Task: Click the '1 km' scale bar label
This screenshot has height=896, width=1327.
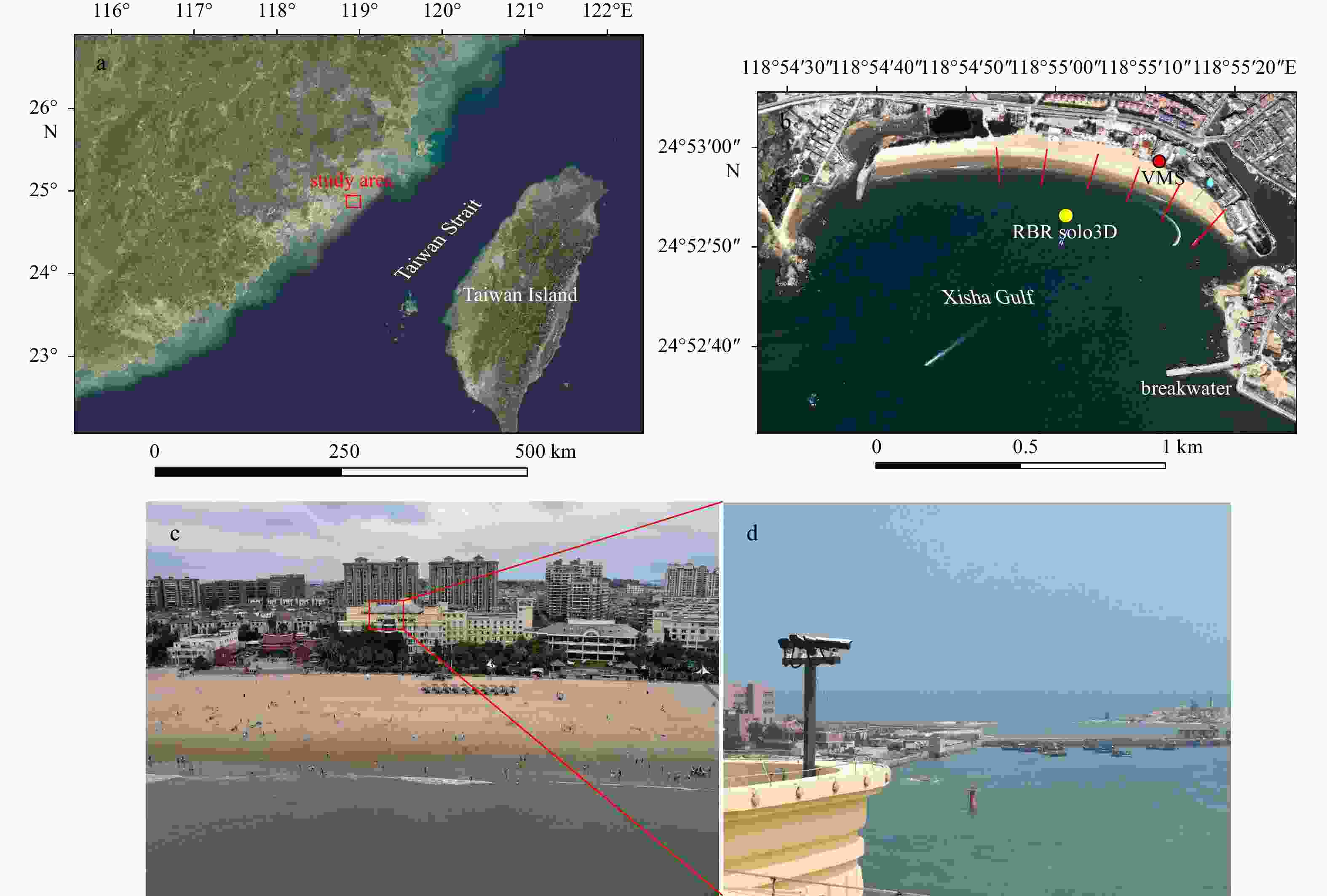Action: [1182, 447]
